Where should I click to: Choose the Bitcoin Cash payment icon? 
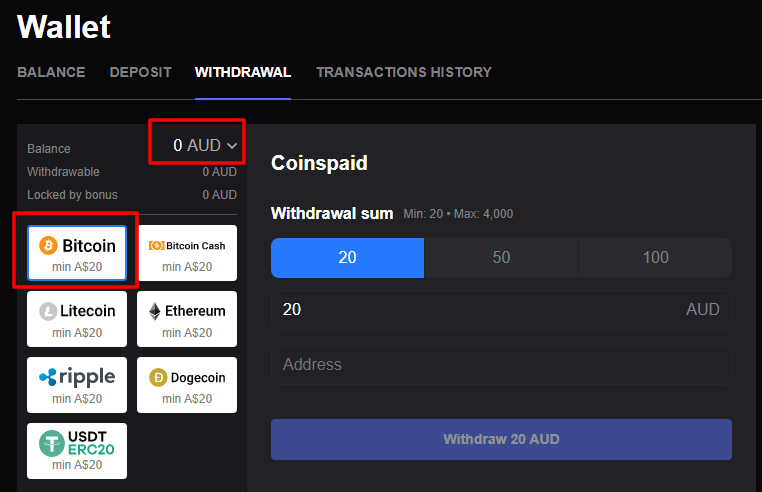(156, 246)
